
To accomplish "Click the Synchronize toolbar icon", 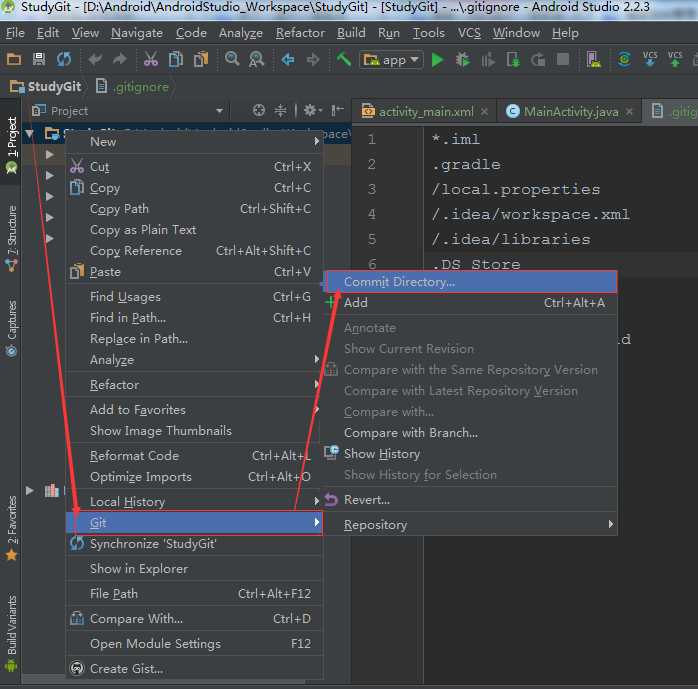I will pyautogui.click(x=64, y=59).
